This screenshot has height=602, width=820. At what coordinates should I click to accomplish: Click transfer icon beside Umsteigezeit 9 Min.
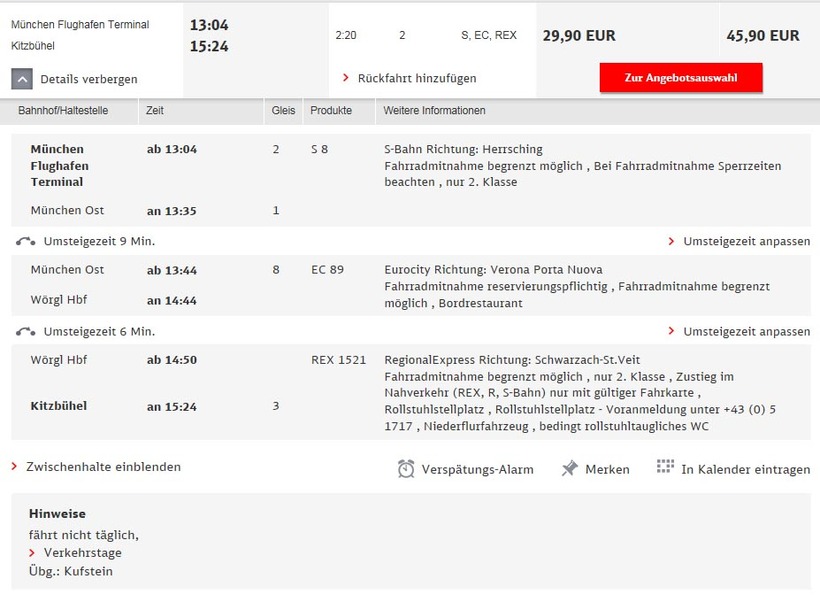26,241
